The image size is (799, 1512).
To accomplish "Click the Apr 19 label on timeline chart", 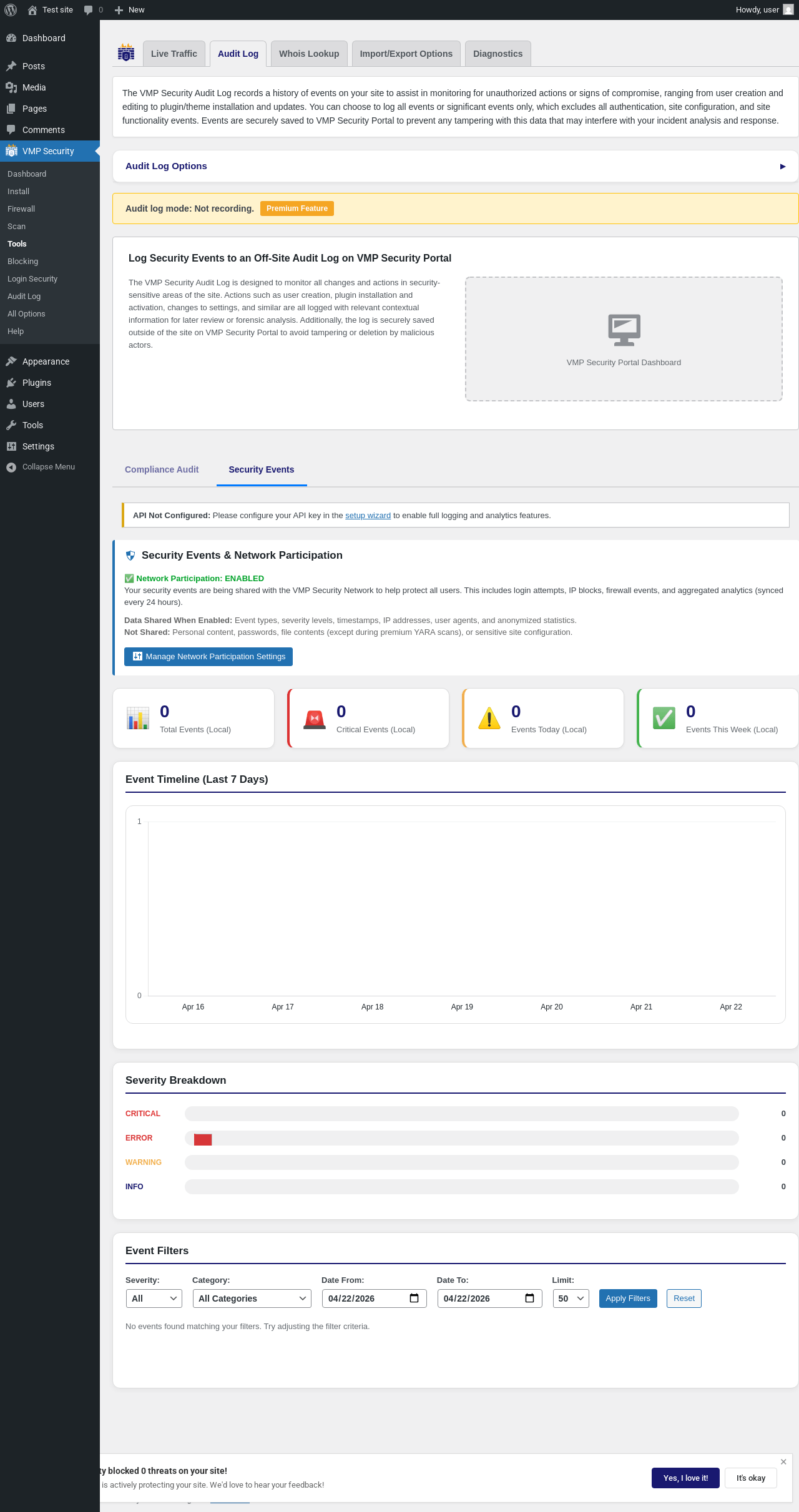I will (462, 1007).
